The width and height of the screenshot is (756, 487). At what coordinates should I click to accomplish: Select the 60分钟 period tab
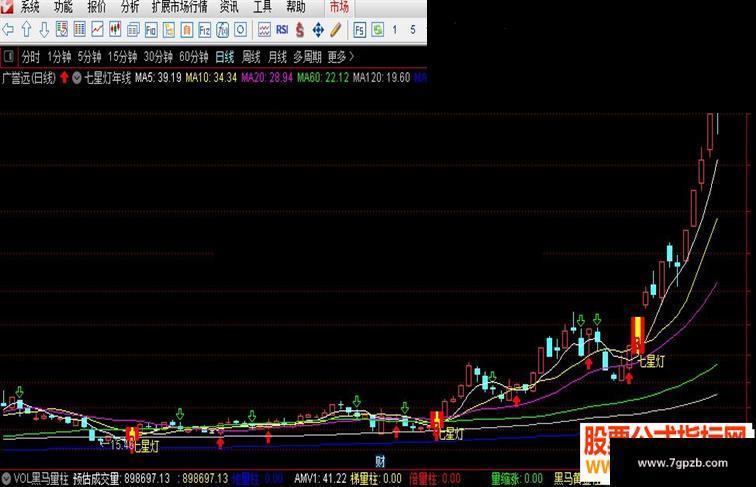(194, 57)
